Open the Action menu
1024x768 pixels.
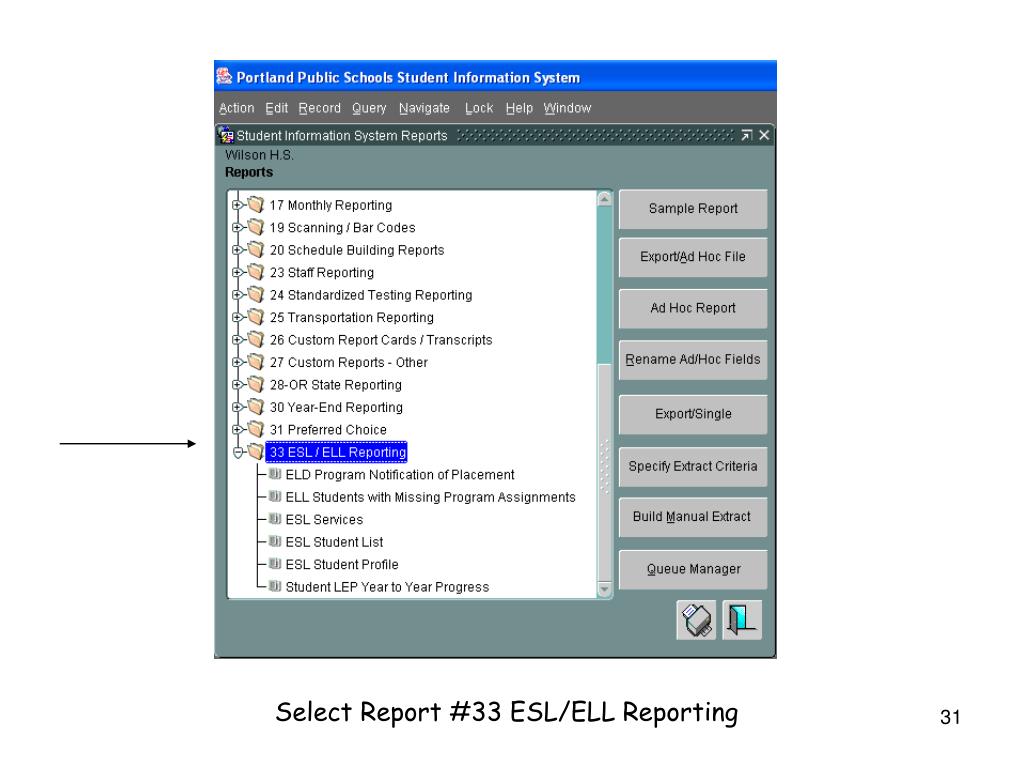point(236,108)
